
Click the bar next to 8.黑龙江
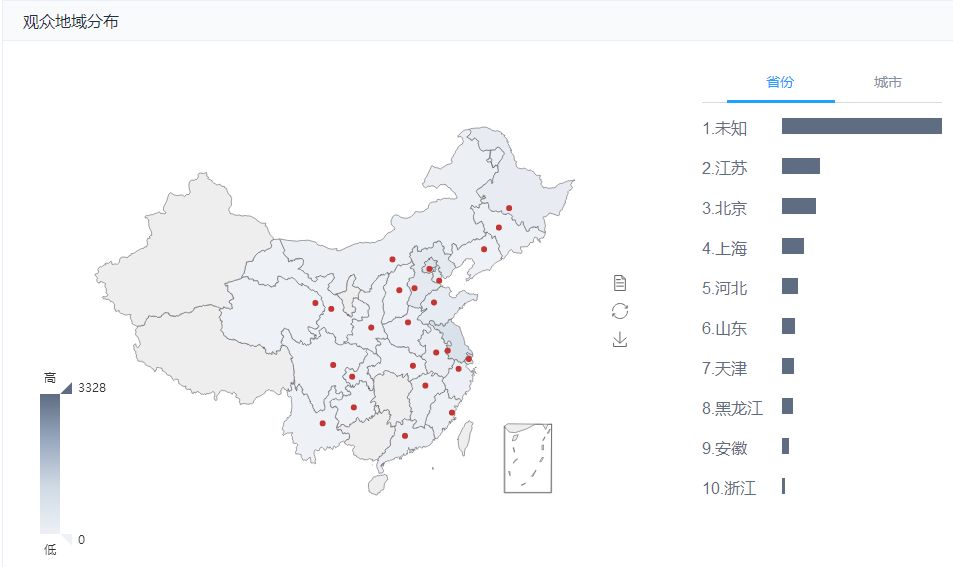pyautogui.click(x=788, y=406)
